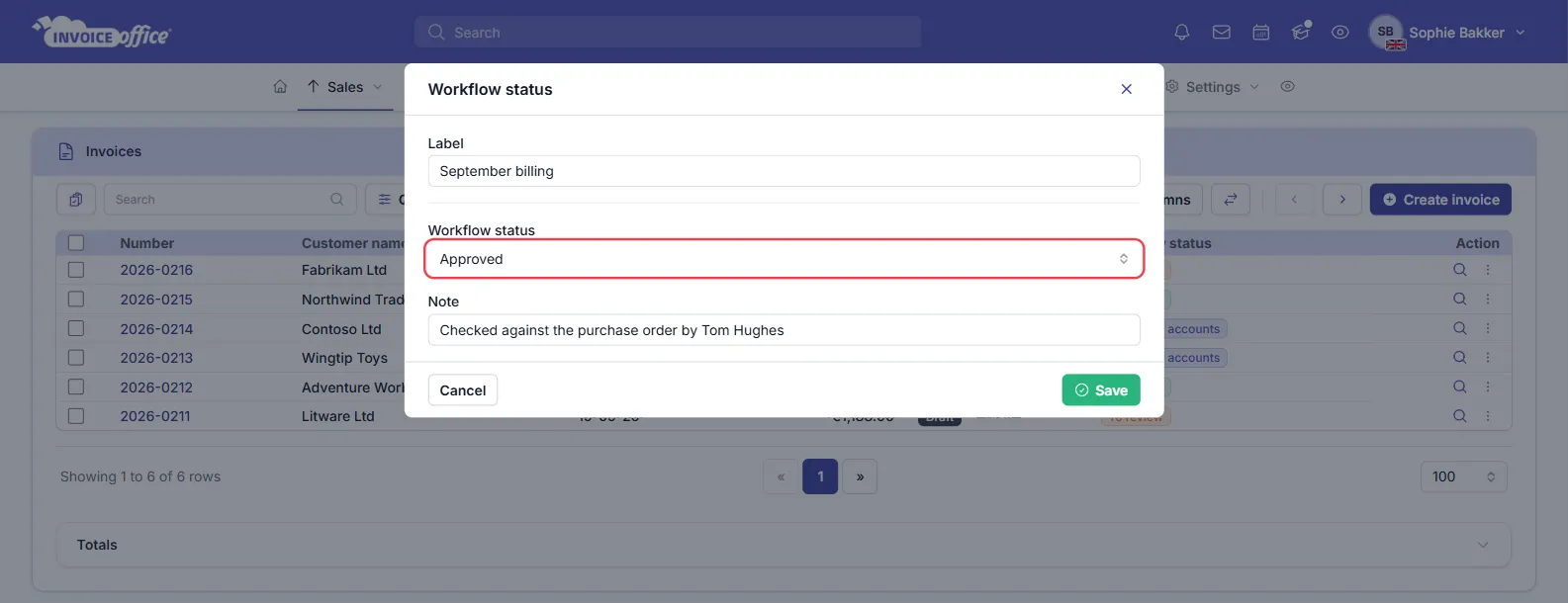Click customer Fabrikam Ltd
Screen dimensions: 1568x603
coord(344,270)
